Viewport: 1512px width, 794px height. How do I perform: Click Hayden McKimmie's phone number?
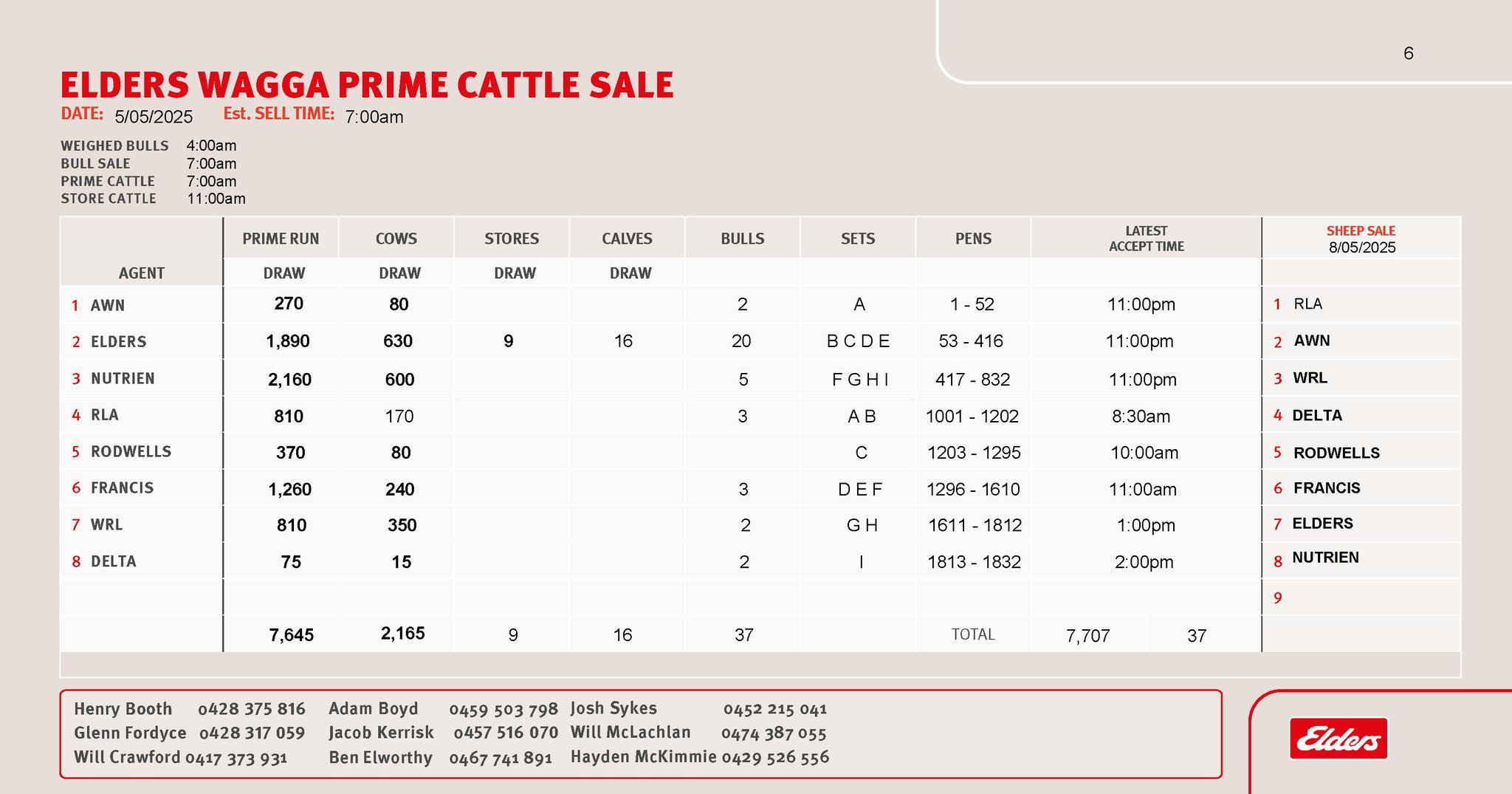(775, 757)
